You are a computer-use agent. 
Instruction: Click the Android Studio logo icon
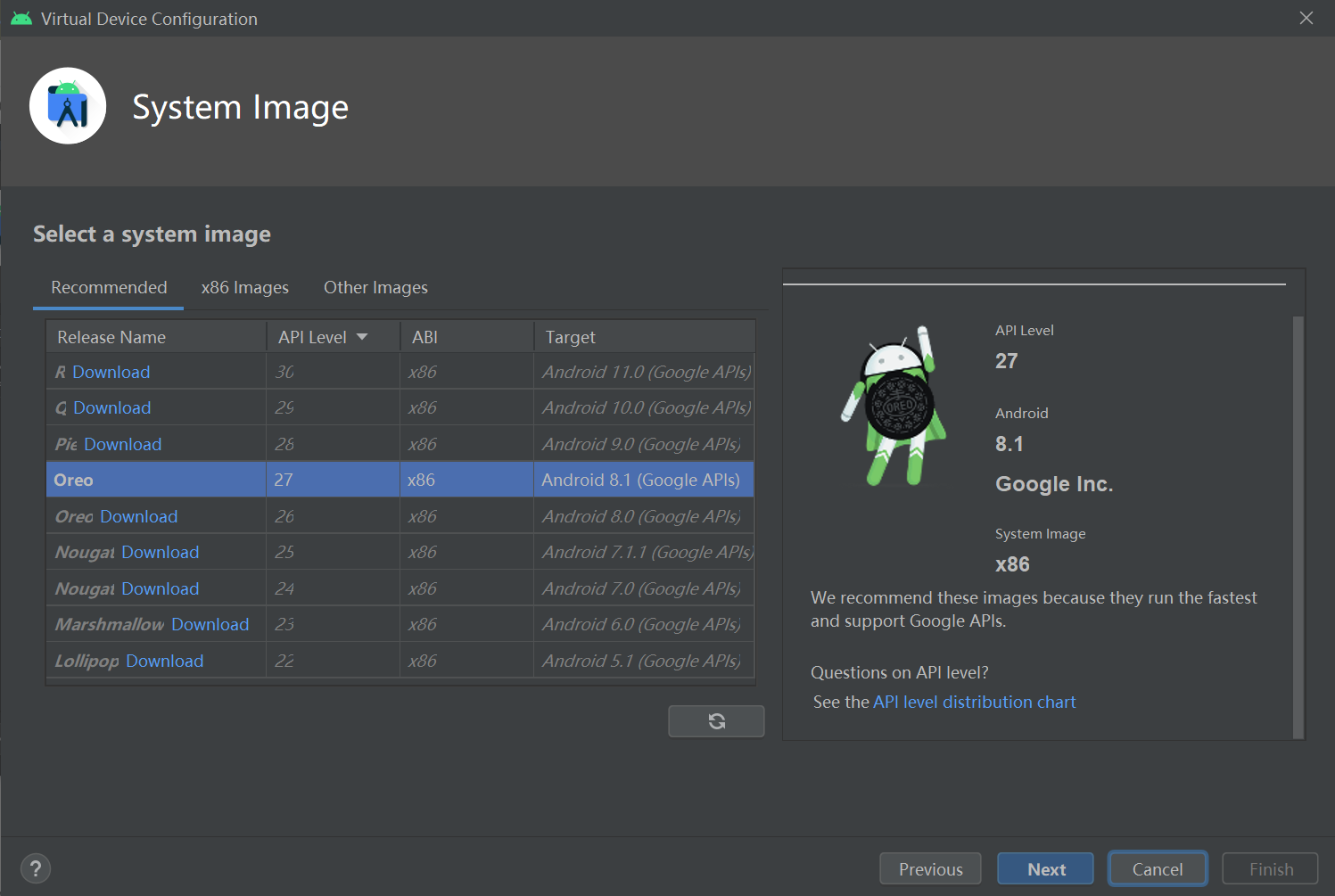68,106
